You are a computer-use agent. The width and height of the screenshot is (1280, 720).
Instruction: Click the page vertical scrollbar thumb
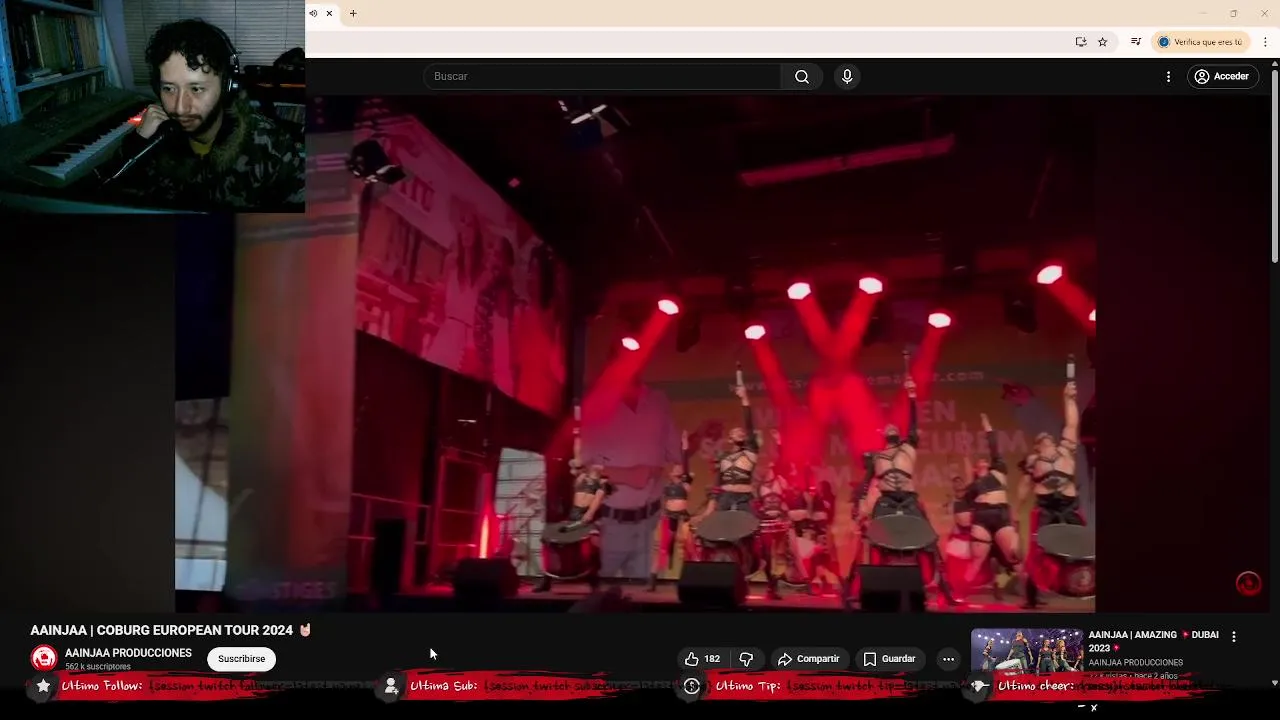(1274, 165)
